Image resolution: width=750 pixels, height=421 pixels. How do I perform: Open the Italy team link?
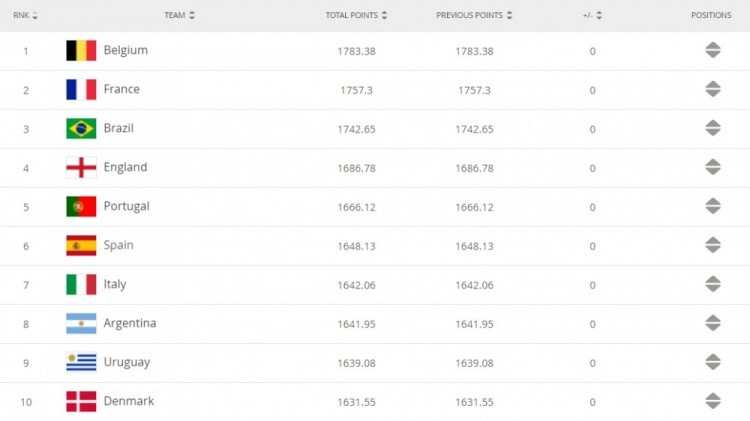pyautogui.click(x=115, y=284)
